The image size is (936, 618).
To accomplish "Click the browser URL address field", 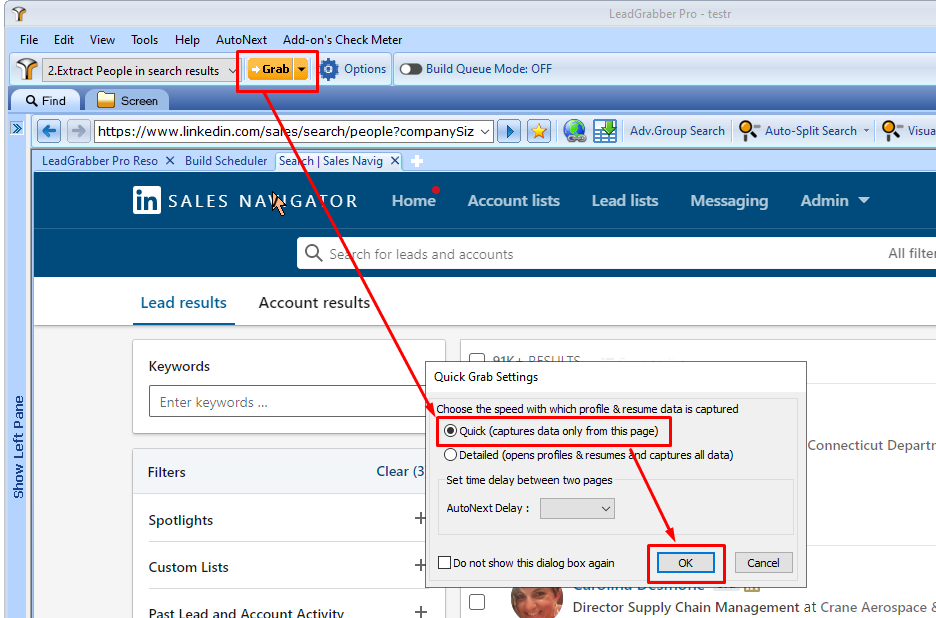I will click(287, 131).
